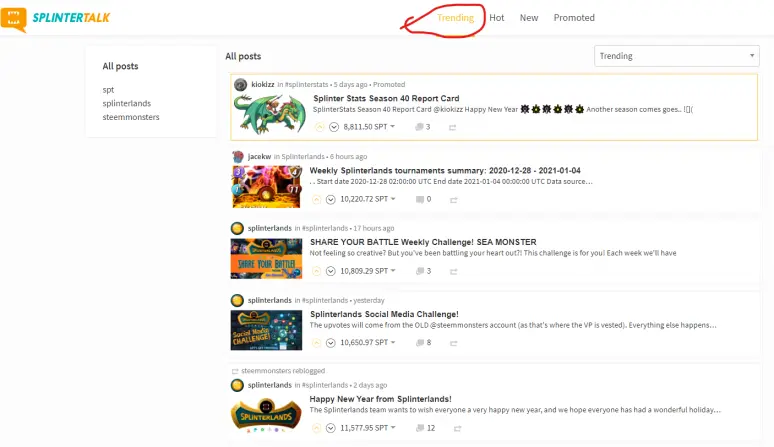Open the #splinterstats community tag link
This screenshot has height=447, width=774.
[x=306, y=84]
